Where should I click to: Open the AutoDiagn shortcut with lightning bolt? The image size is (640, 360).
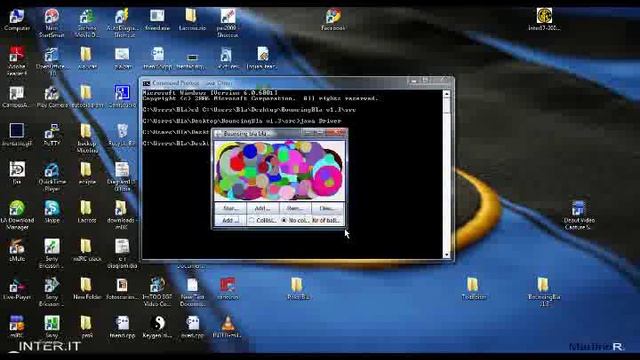(121, 23)
